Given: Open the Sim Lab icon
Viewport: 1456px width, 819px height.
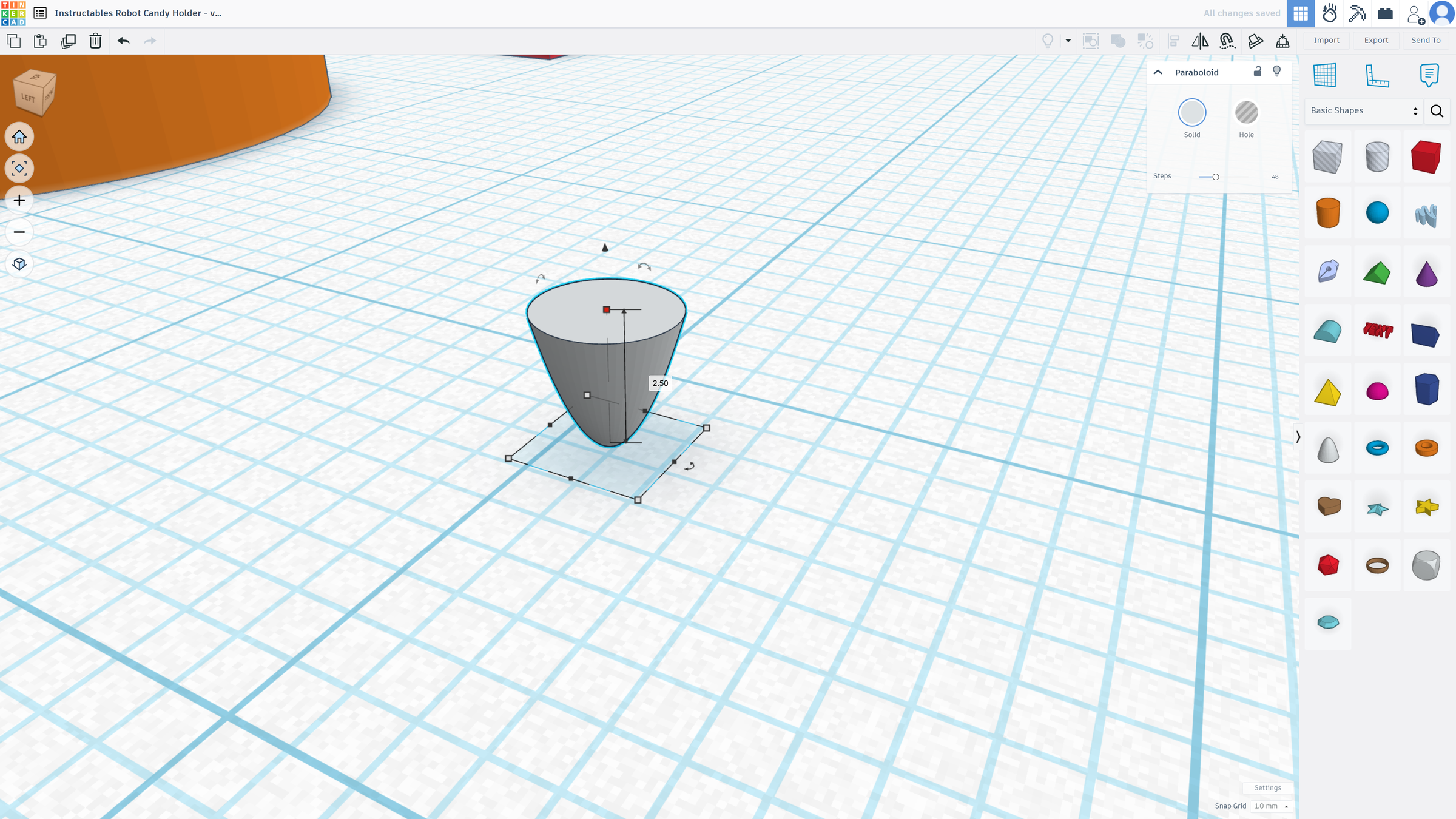Looking at the screenshot, I should pyautogui.click(x=1329, y=13).
